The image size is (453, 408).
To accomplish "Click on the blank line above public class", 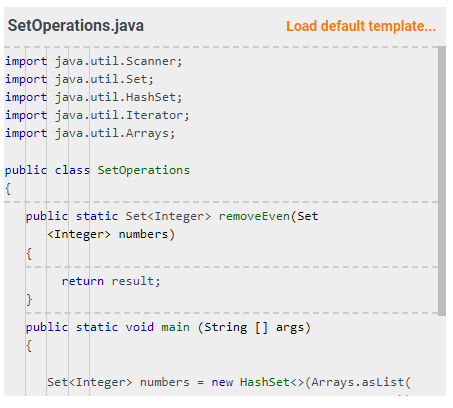I will [x=221, y=152].
